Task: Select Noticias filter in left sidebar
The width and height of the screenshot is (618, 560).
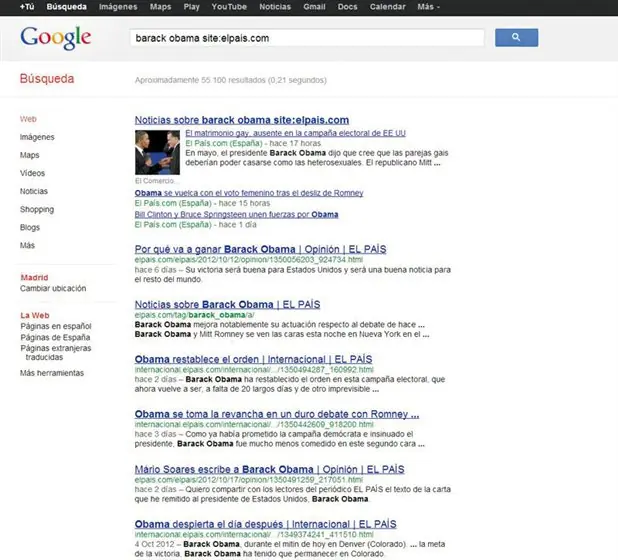Action: tap(34, 191)
